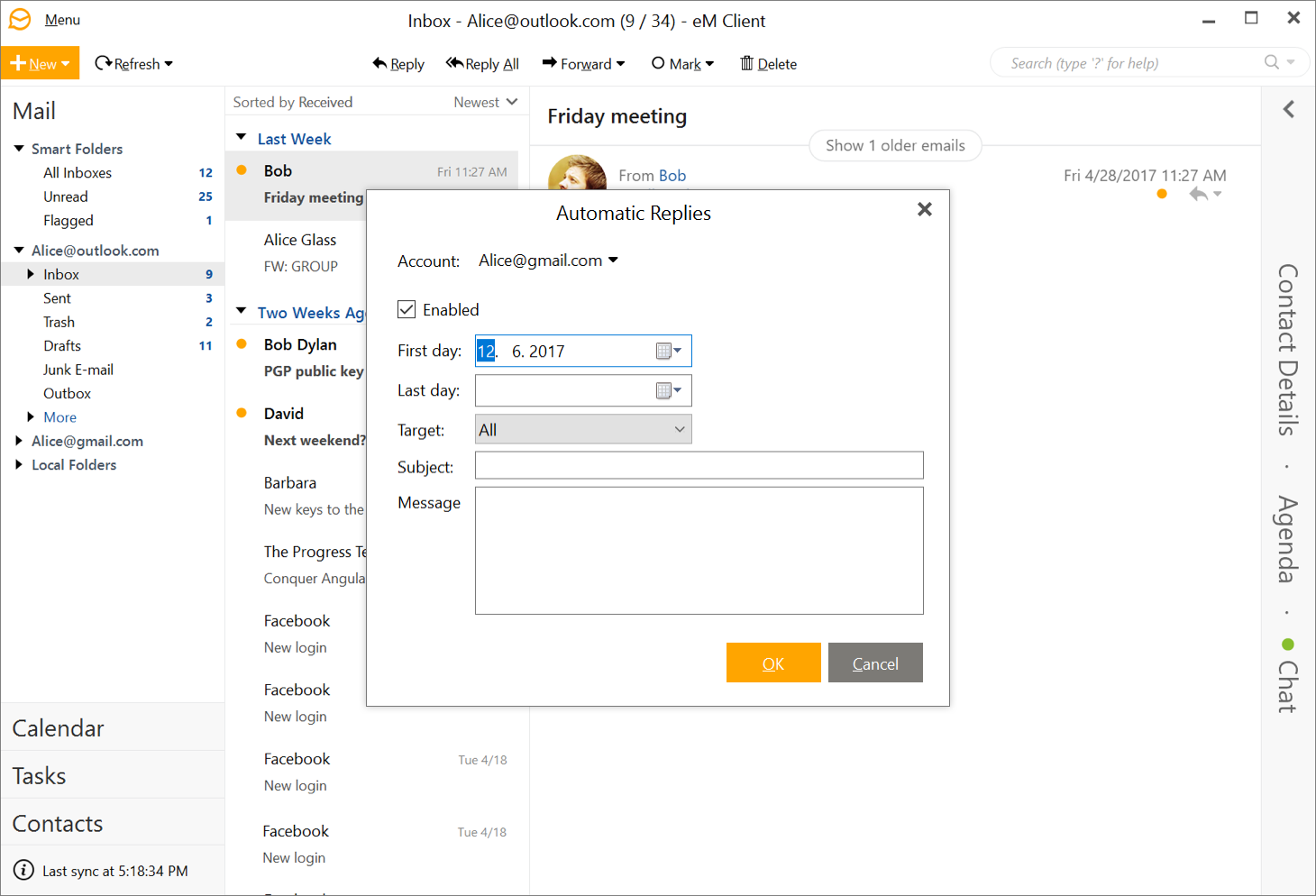Open the Last day calendar picker
Image resolution: width=1316 pixels, height=896 pixels.
[x=669, y=390]
